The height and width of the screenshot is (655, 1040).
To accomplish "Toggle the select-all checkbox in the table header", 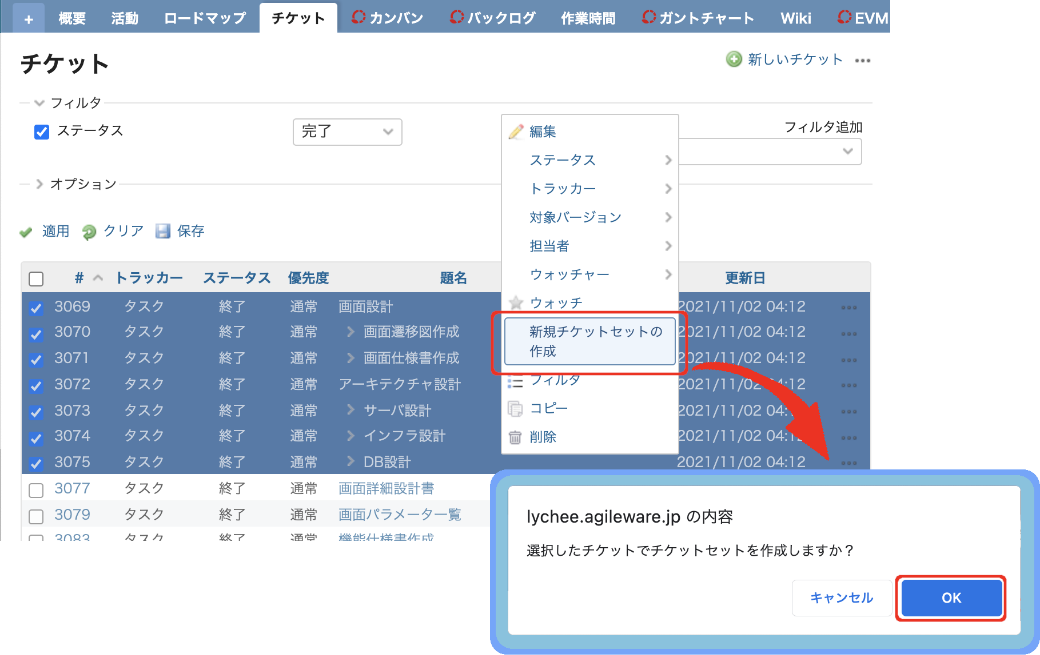I will (x=36, y=277).
